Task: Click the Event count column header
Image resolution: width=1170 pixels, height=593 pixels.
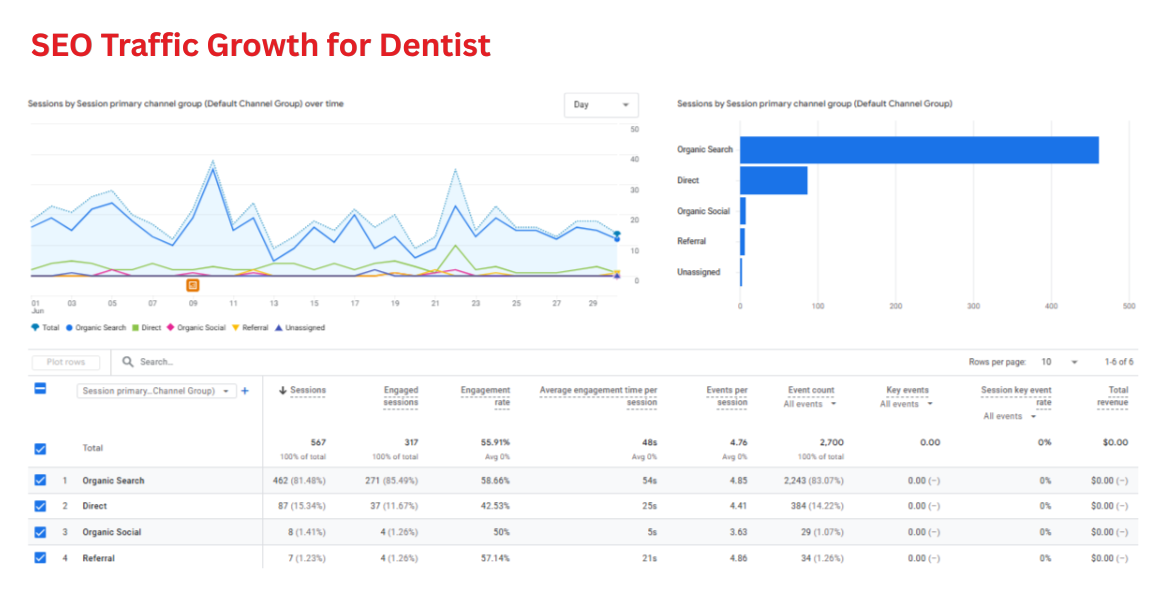Action: coord(811,390)
